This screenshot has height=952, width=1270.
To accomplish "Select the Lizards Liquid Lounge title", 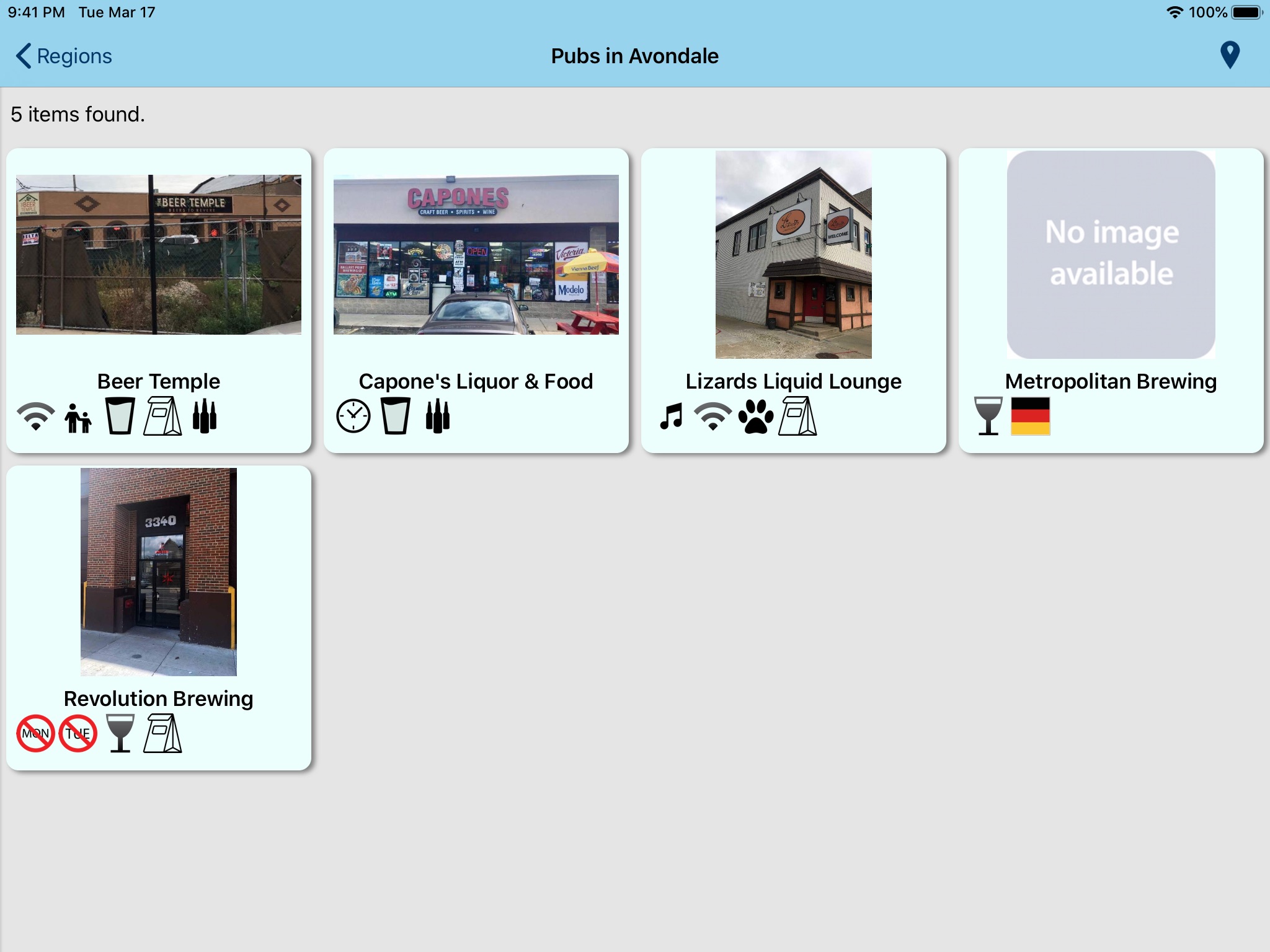I will pos(794,381).
